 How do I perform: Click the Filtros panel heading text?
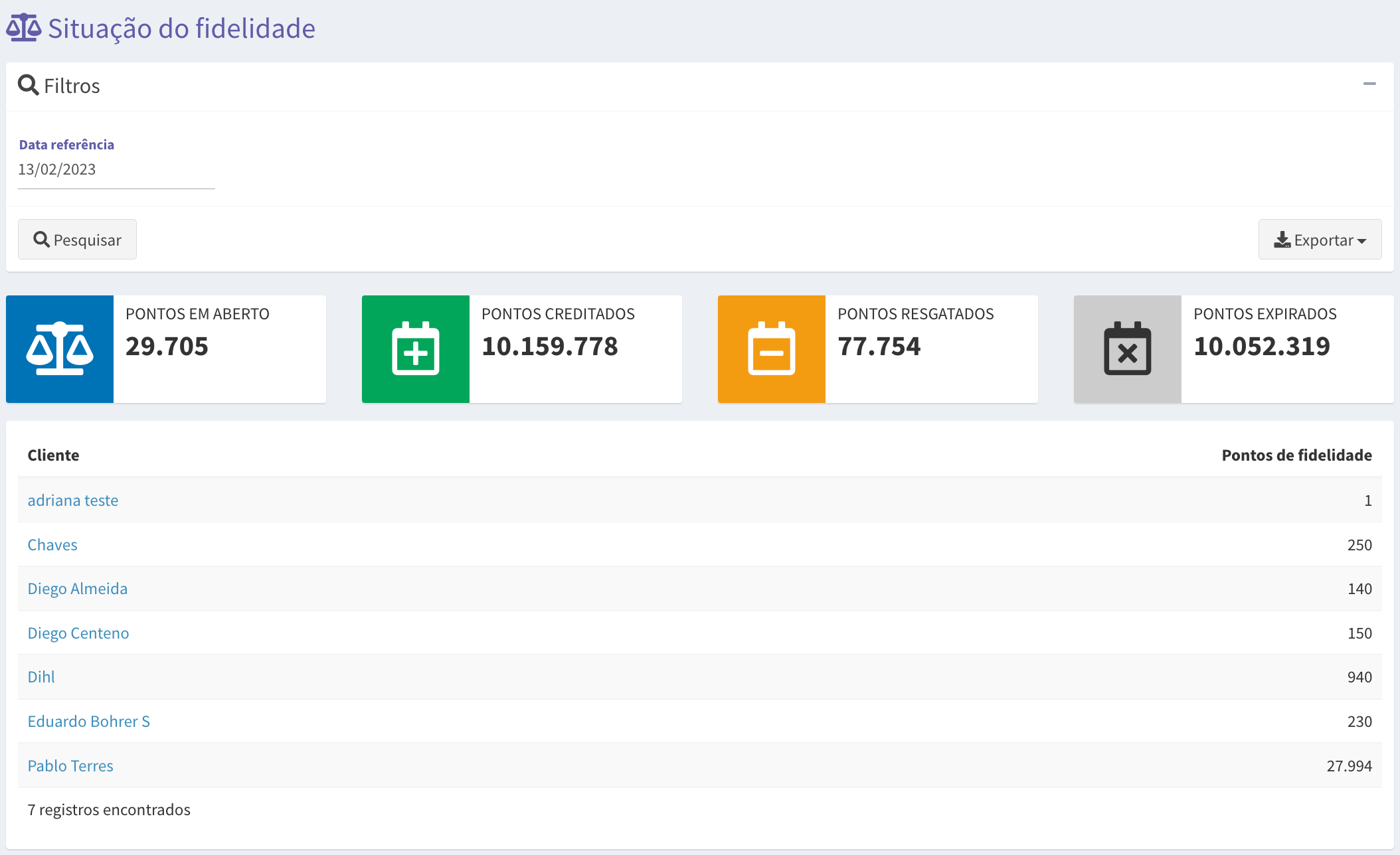pyautogui.click(x=72, y=86)
